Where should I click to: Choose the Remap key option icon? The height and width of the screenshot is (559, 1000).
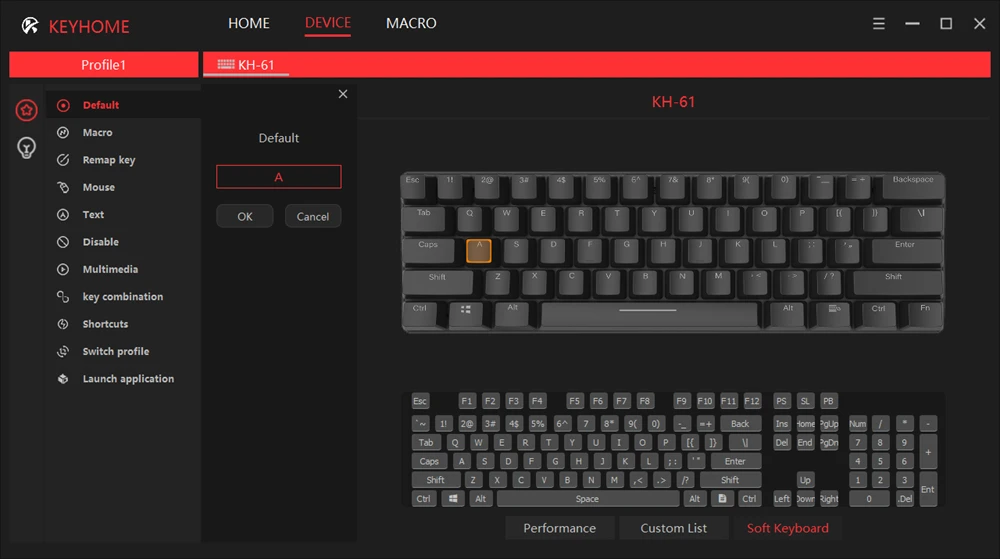(x=62, y=160)
